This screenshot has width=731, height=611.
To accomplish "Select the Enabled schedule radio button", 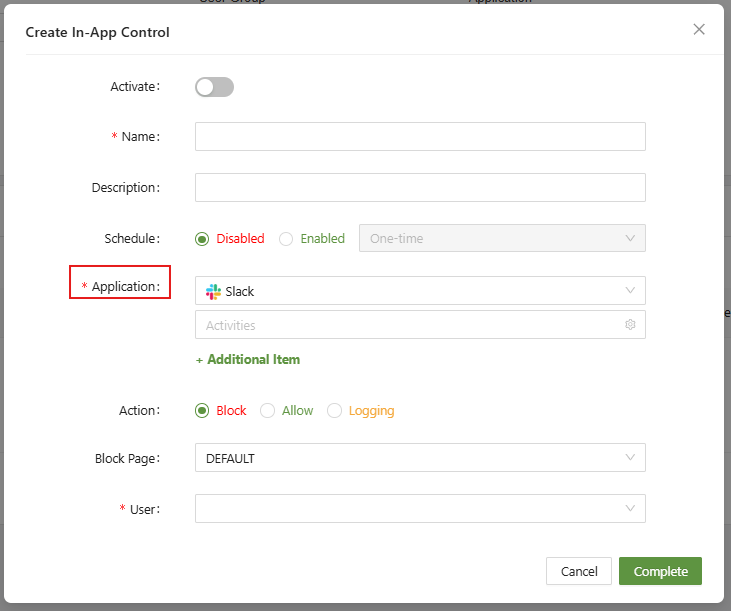I will pos(286,239).
